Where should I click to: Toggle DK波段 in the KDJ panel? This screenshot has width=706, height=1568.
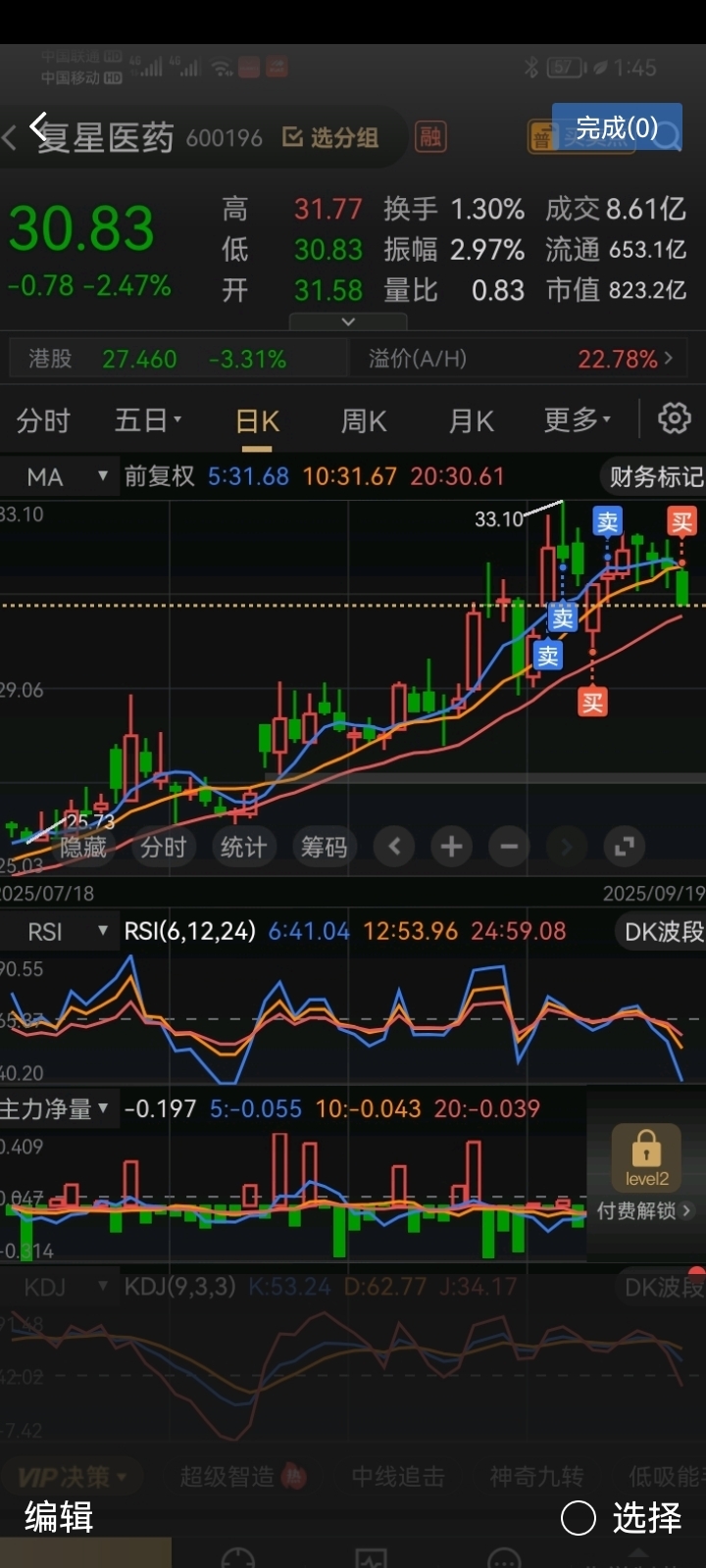point(662,1287)
